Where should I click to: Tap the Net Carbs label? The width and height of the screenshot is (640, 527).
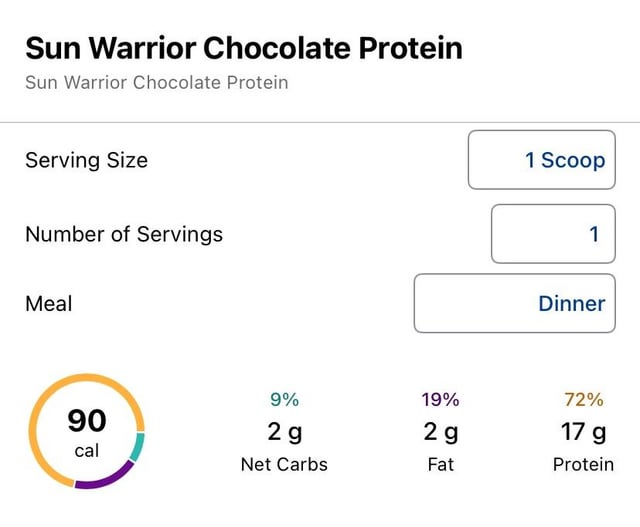tap(284, 464)
